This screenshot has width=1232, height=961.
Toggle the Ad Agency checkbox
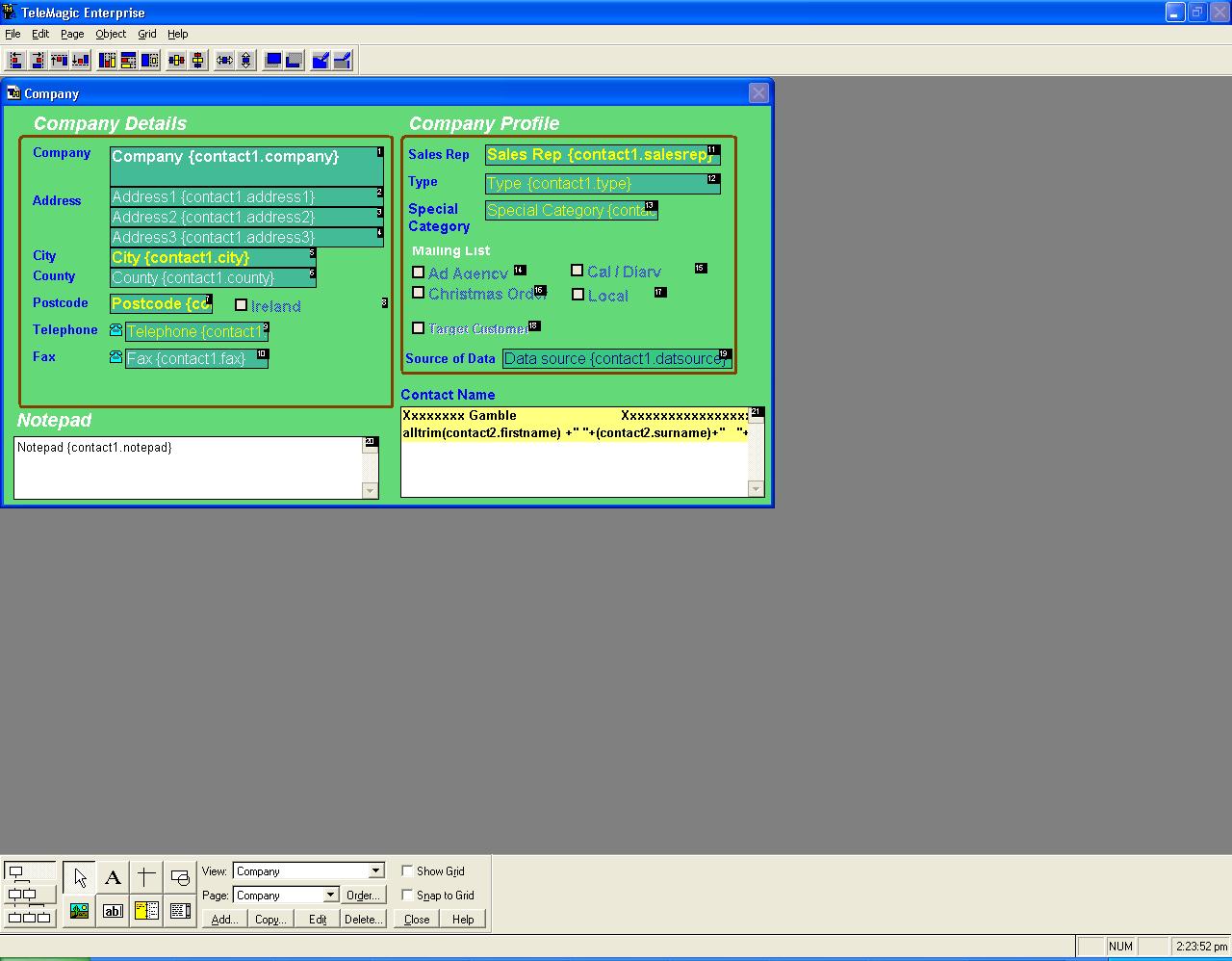pos(419,273)
